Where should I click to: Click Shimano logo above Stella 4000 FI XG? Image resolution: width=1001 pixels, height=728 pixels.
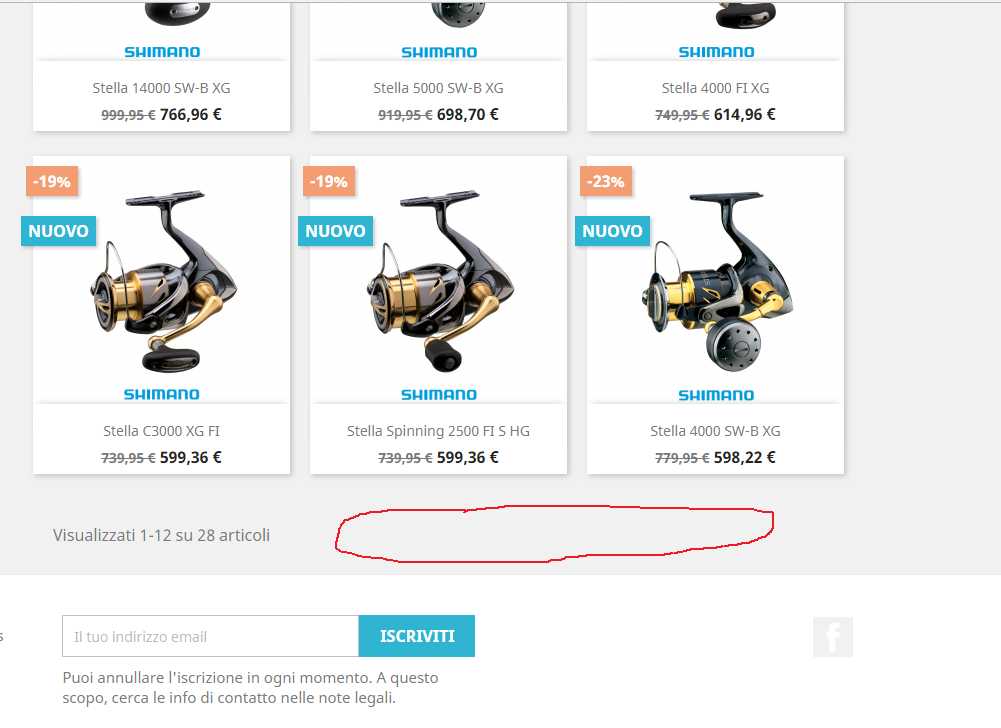click(716, 52)
